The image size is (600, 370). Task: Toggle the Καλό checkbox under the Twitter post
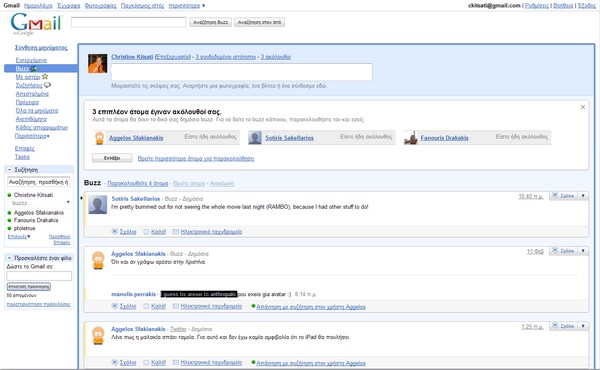[146, 362]
